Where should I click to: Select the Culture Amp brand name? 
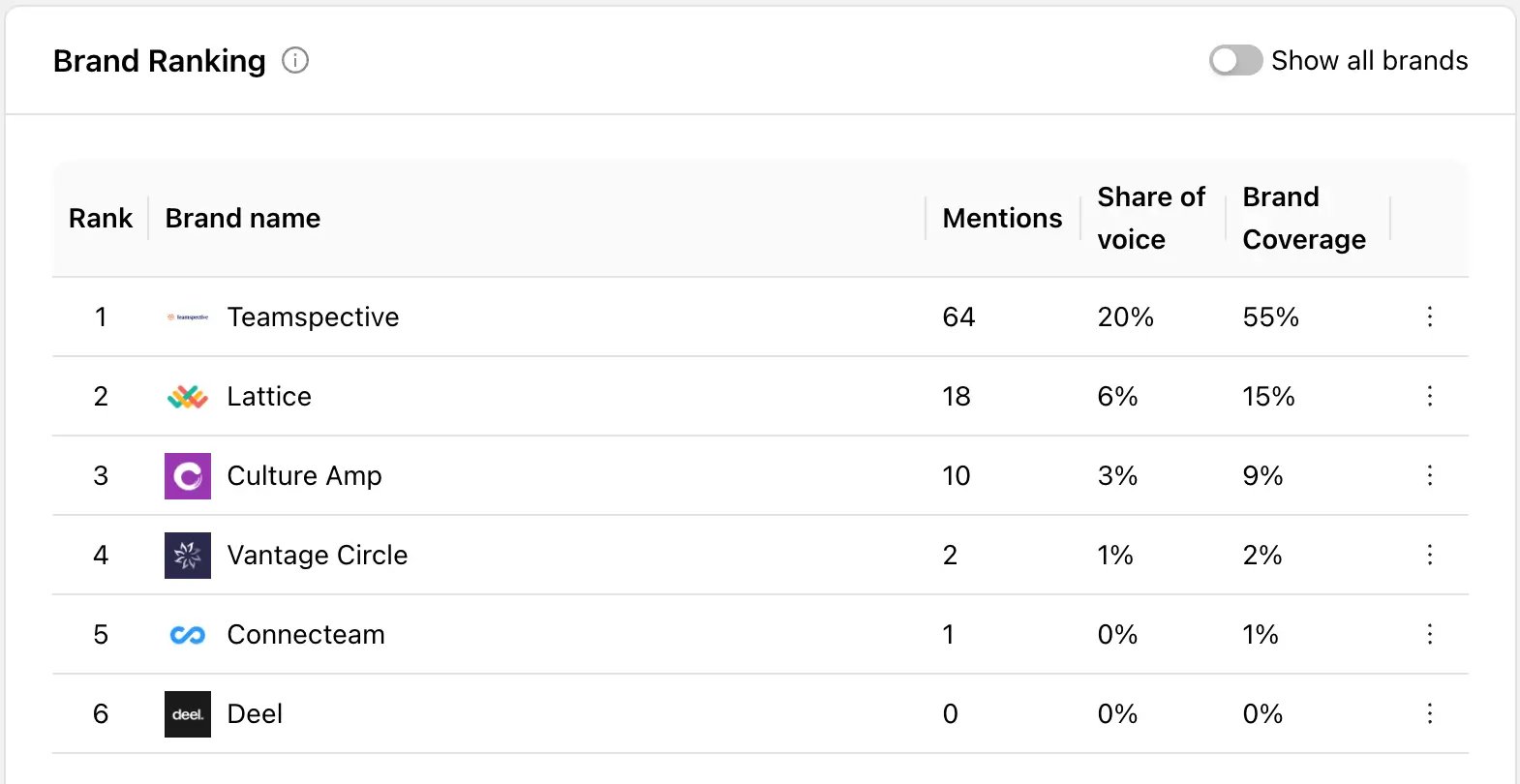[x=304, y=476]
